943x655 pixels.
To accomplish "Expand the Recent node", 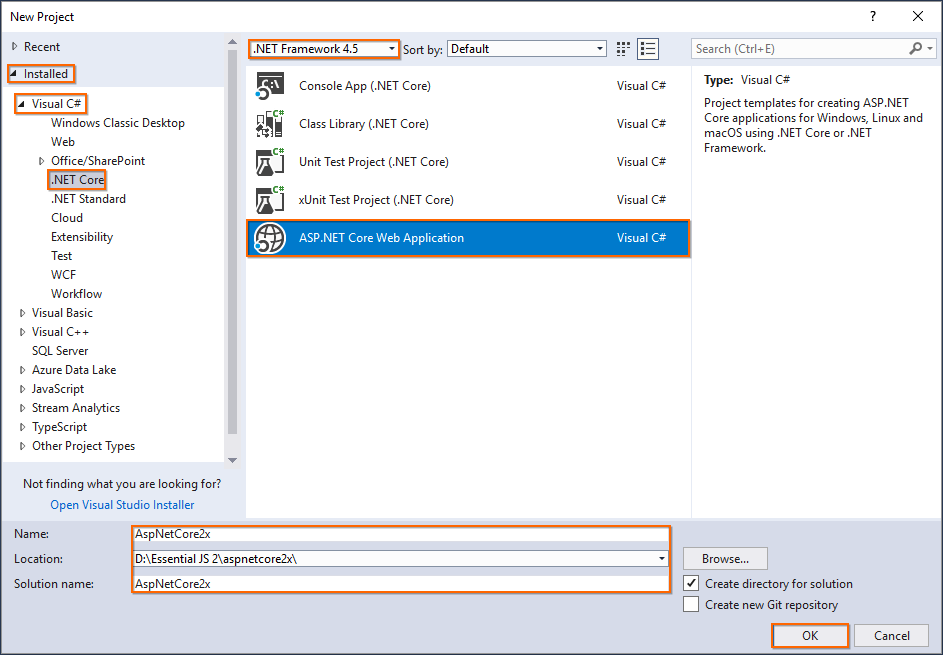I will [14, 46].
